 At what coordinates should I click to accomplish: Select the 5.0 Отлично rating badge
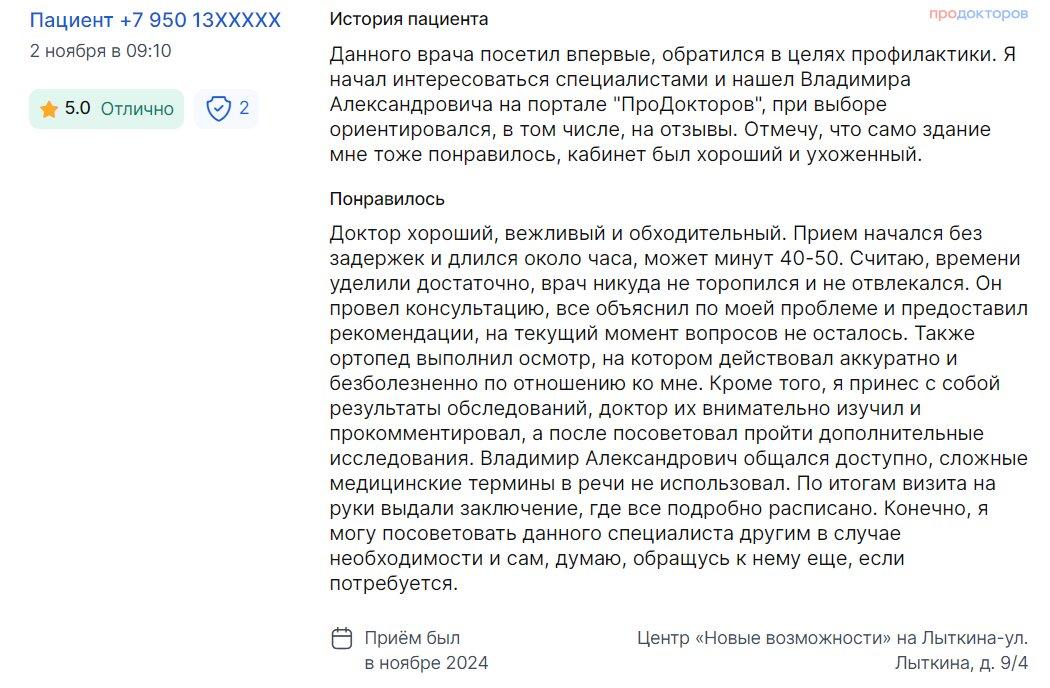coord(106,109)
